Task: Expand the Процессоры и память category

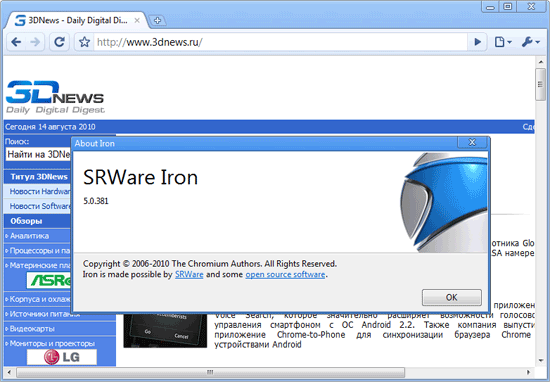Action: [38, 251]
